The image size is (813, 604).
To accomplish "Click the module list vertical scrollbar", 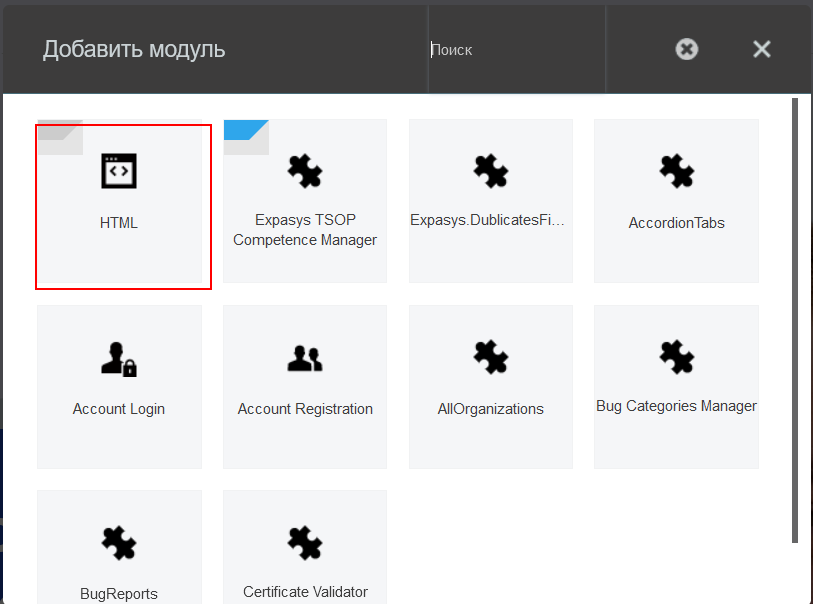I will coord(795,320).
